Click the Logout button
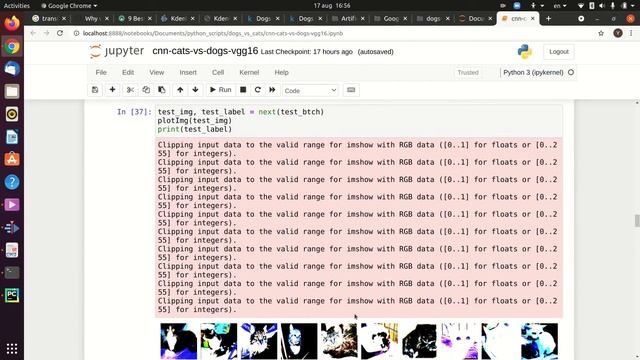 (559, 52)
